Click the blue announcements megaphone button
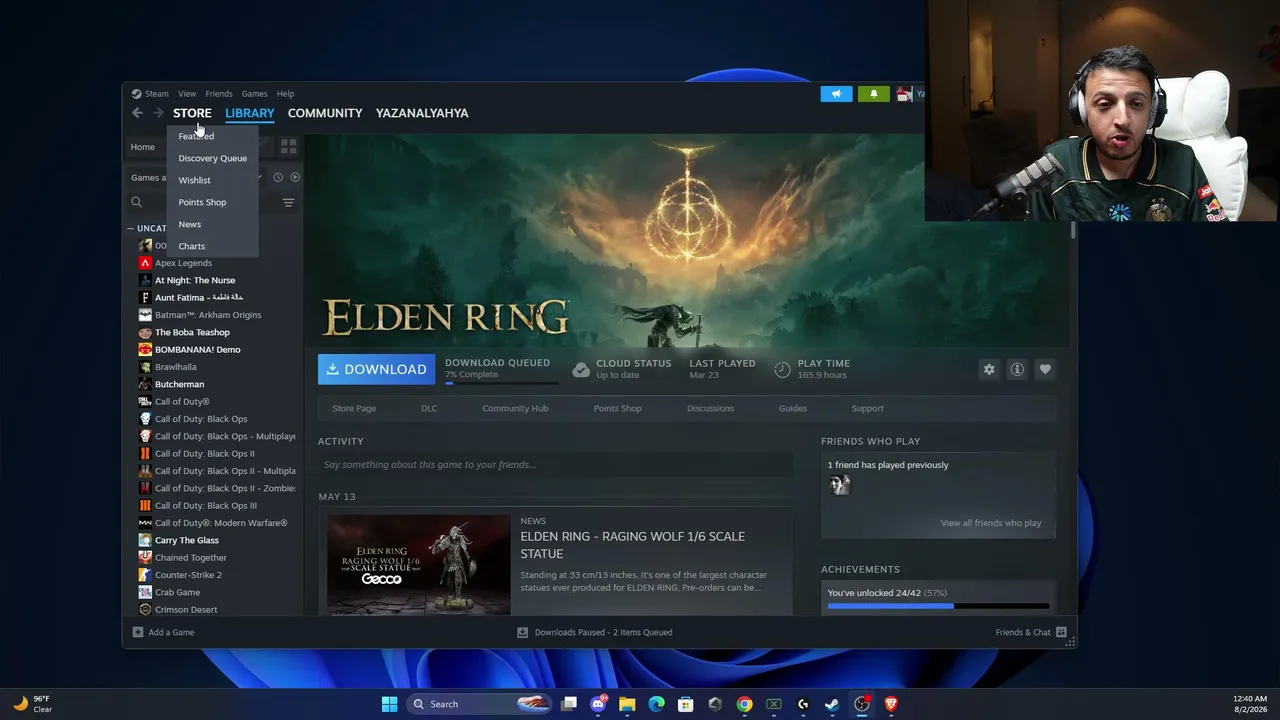The width and height of the screenshot is (1280, 720). (x=837, y=94)
